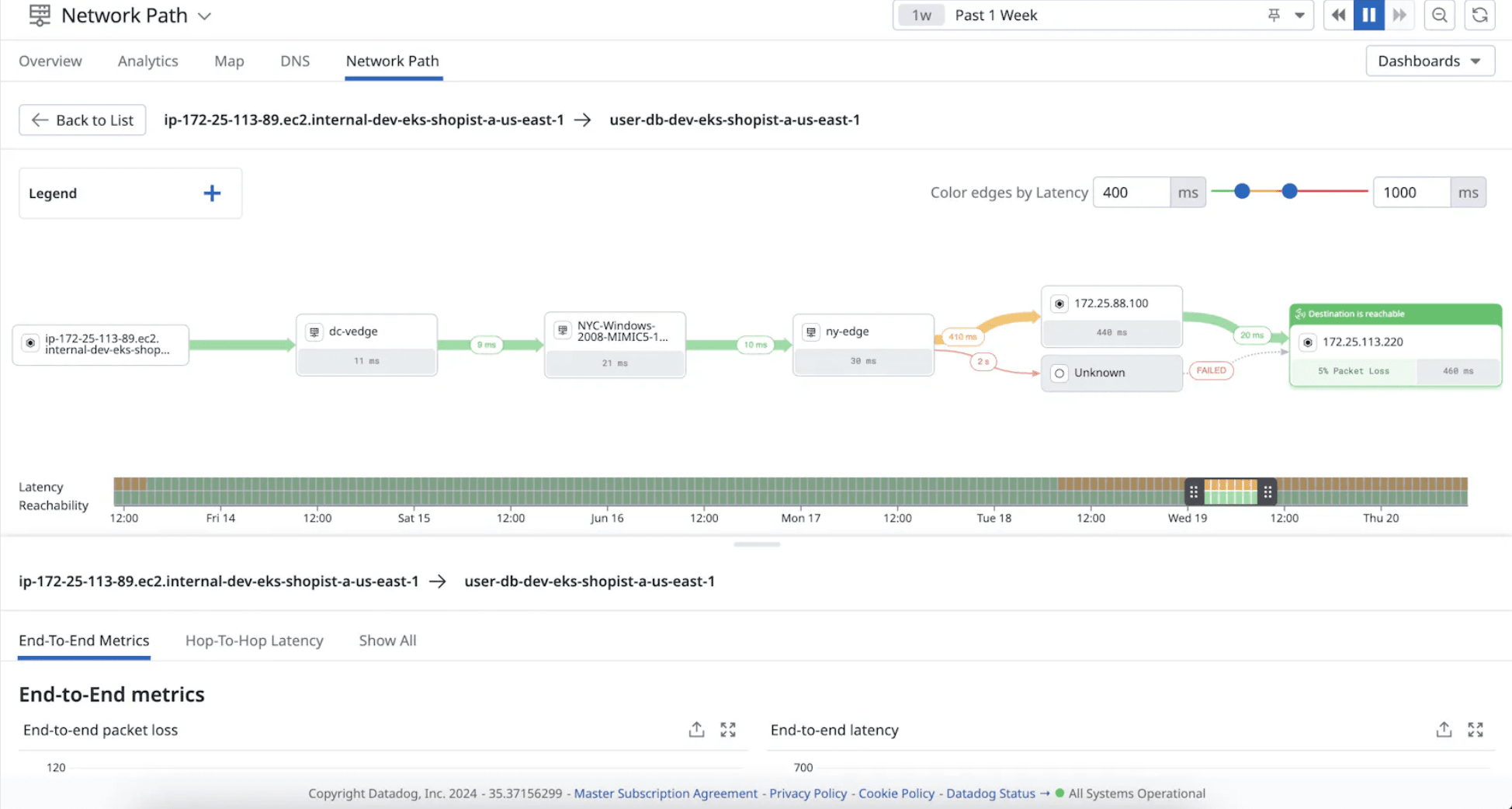This screenshot has height=809, width=1512.
Task: Open the Map tab
Action: click(229, 61)
